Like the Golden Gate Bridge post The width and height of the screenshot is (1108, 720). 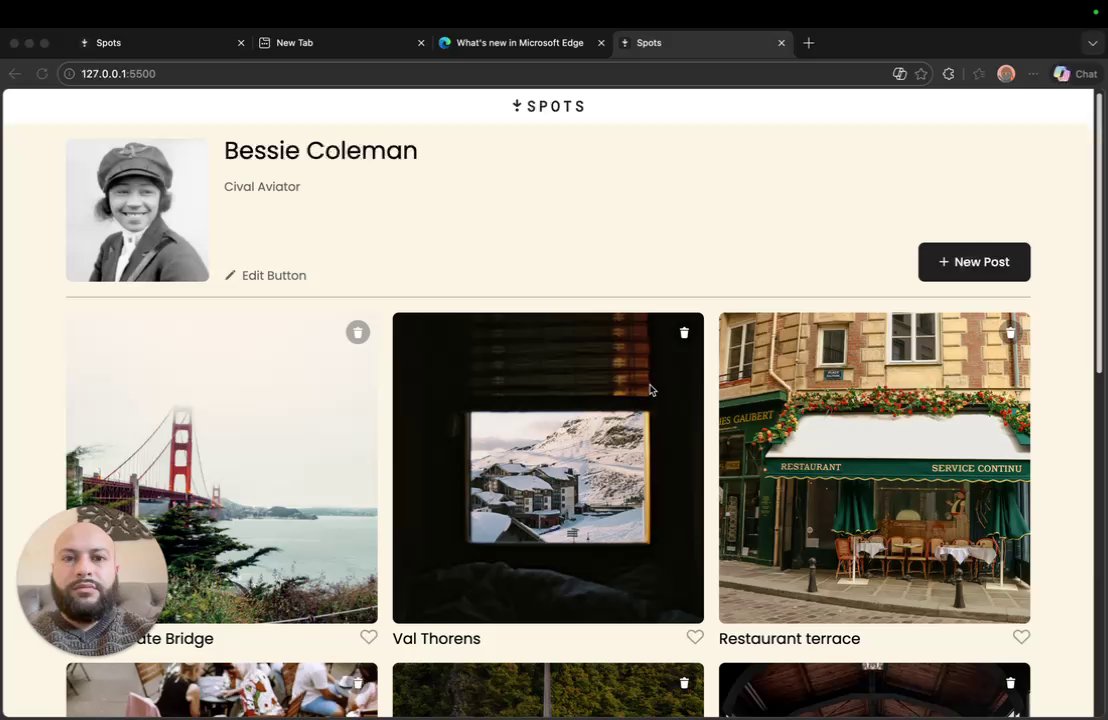pos(369,637)
